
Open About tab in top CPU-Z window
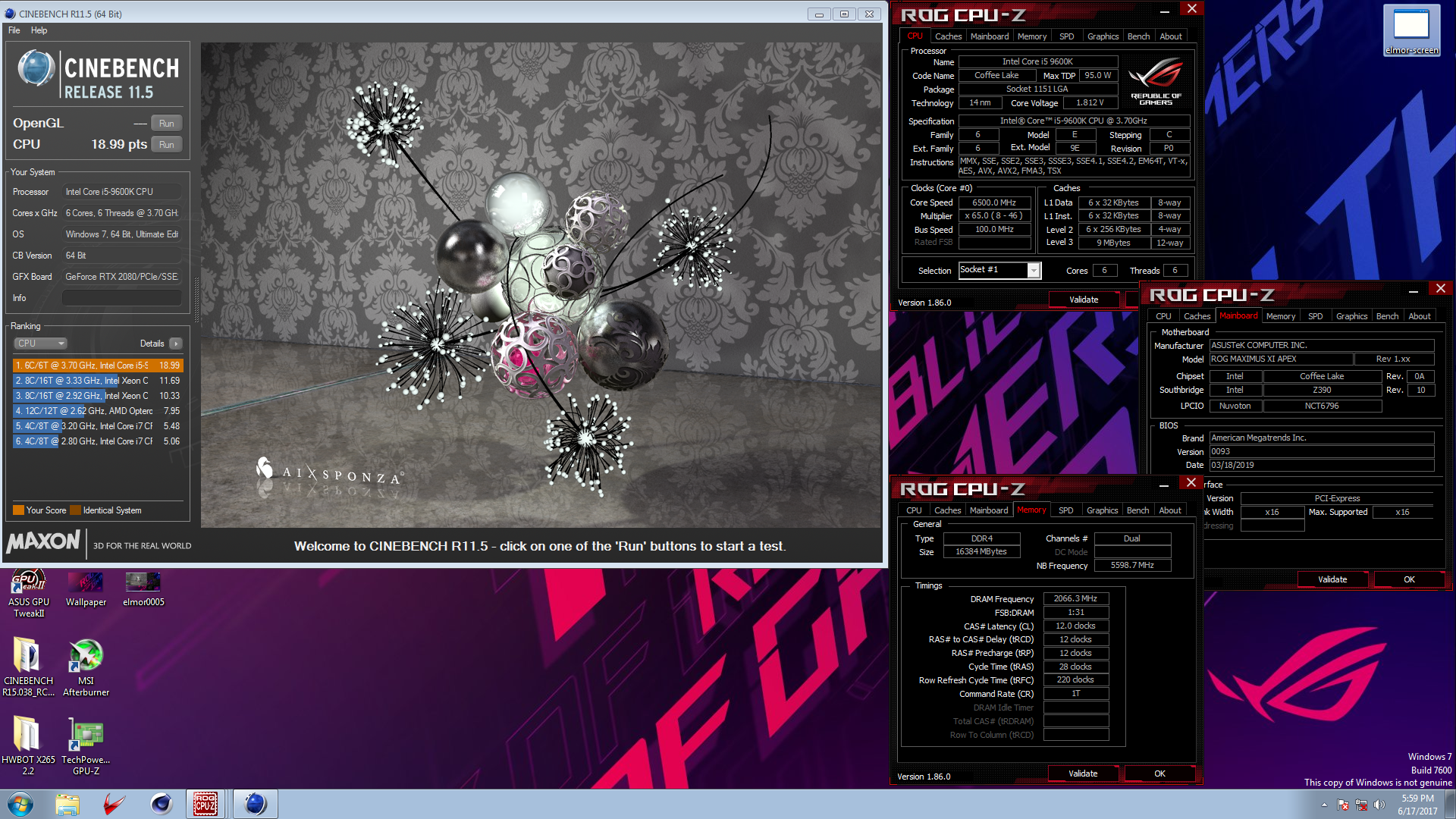pos(1171,36)
